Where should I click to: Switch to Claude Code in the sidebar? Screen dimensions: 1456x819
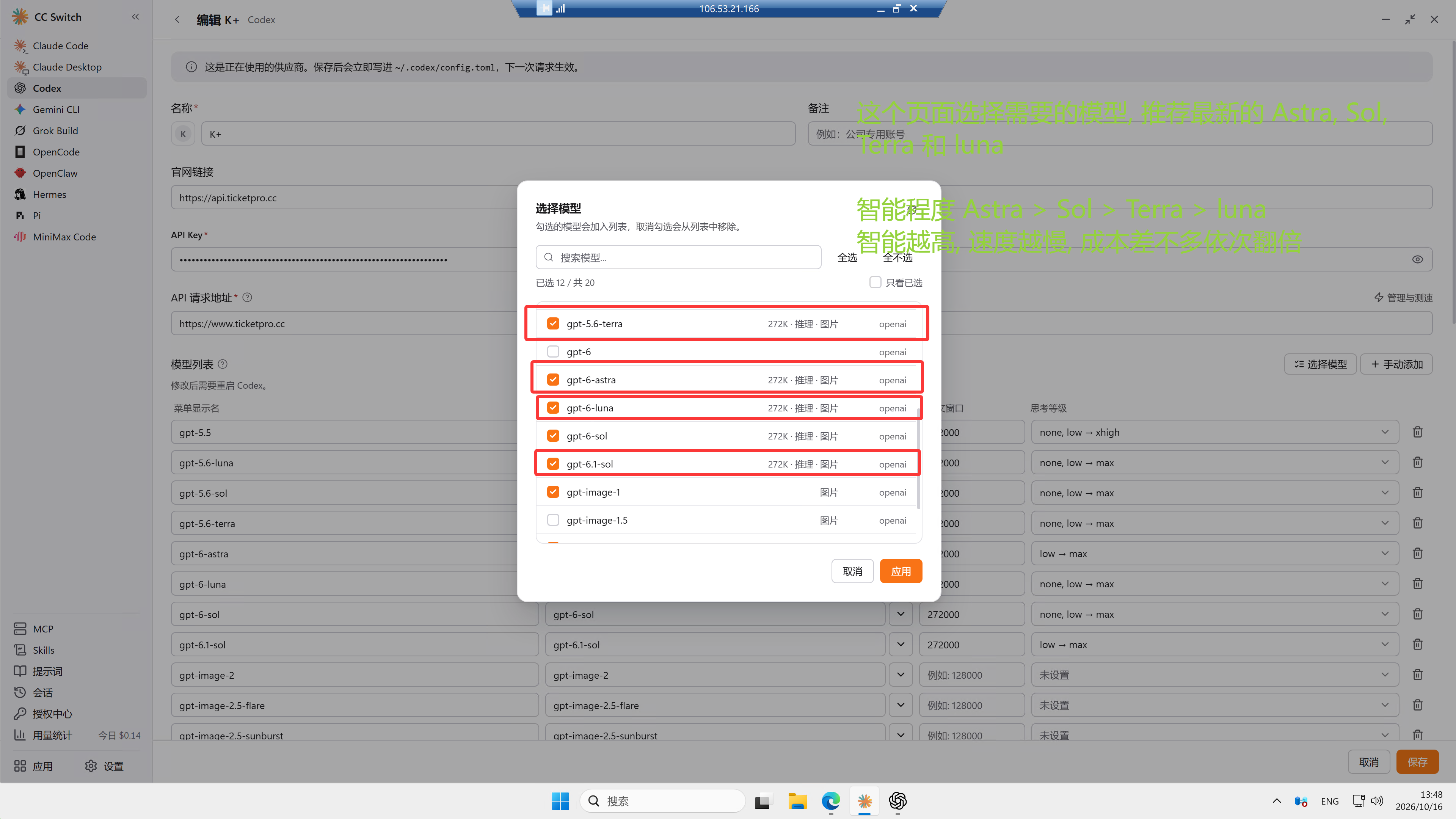coord(77,46)
